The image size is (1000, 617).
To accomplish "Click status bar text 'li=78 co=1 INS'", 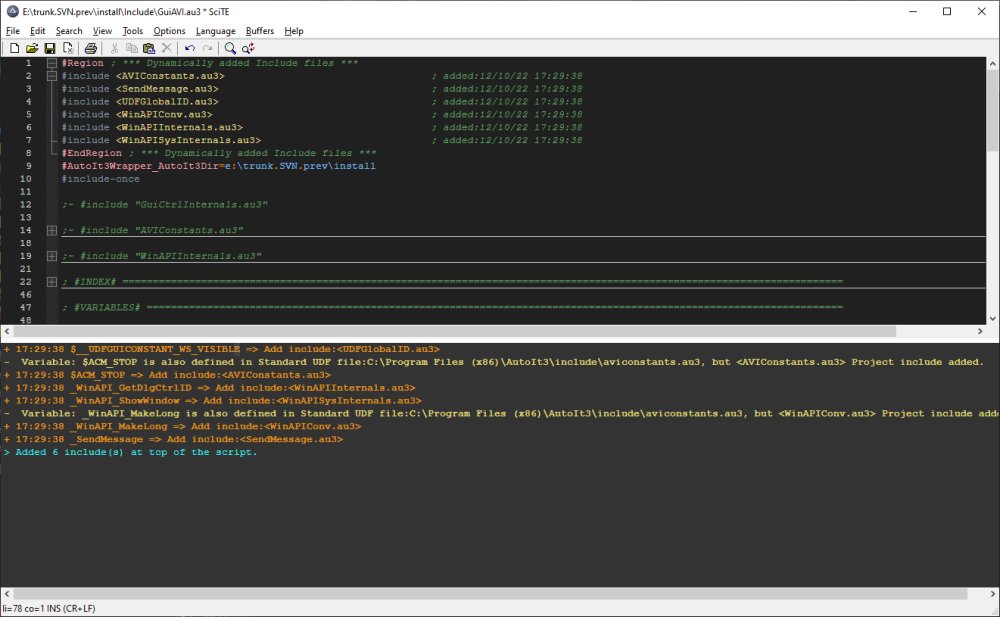I will pyautogui.click(x=49, y=608).
